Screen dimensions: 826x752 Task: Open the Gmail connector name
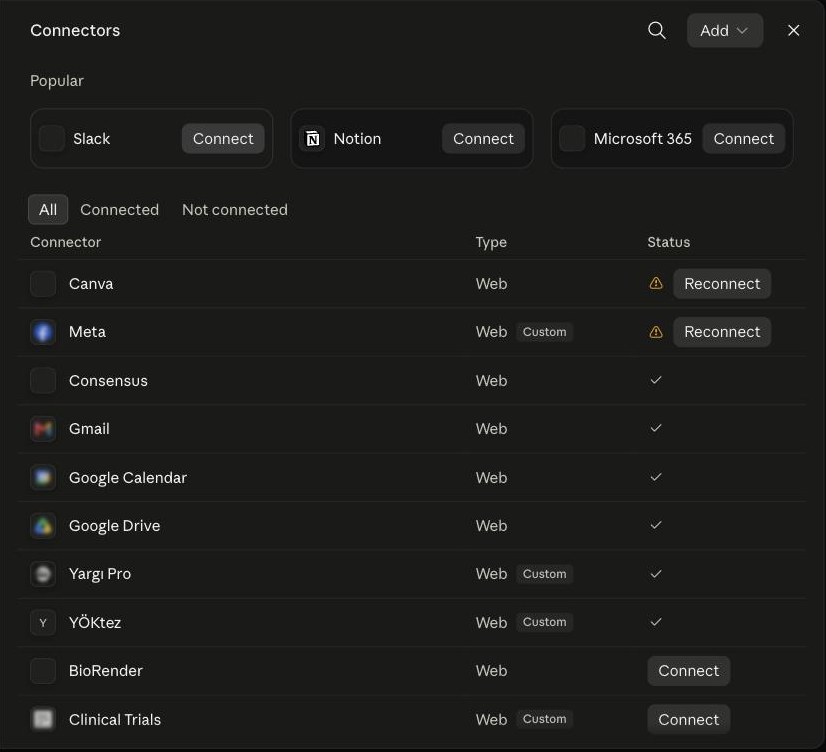click(89, 429)
